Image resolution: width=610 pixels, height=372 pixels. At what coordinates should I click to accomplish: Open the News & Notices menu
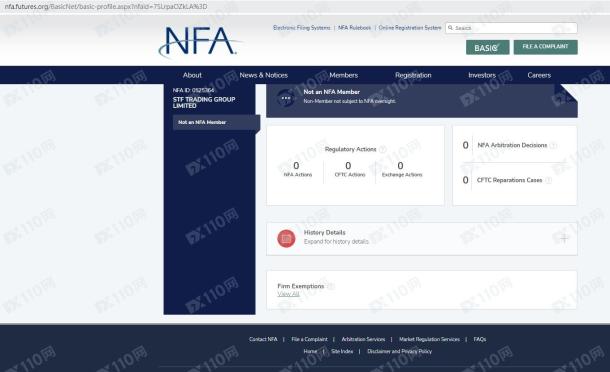(x=263, y=75)
